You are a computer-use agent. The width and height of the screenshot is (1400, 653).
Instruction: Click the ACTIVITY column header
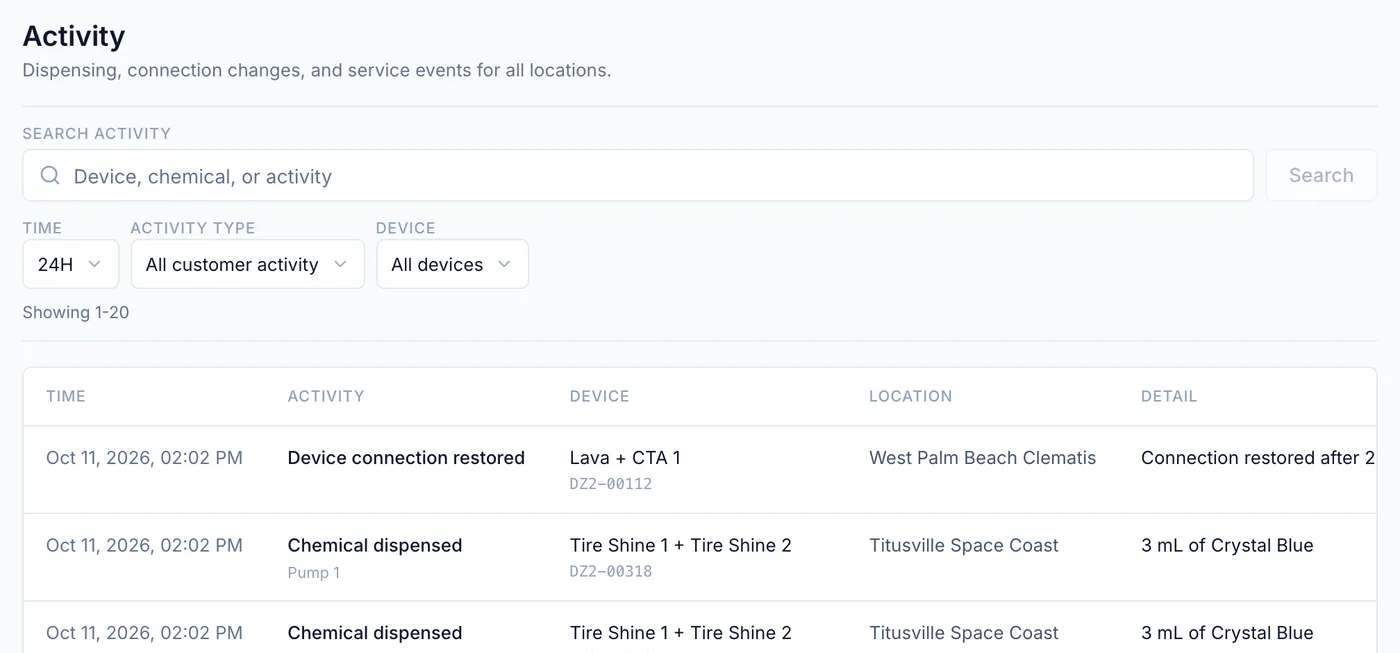tap(326, 396)
